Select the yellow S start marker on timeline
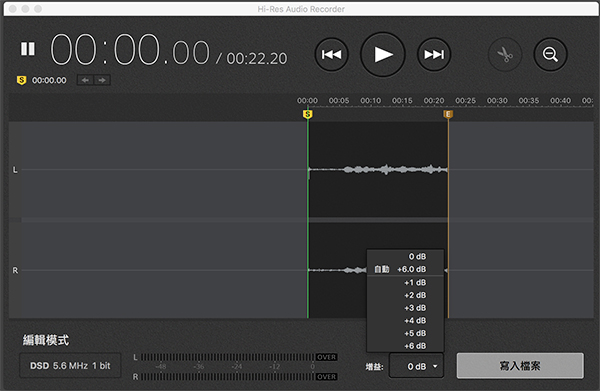Screen dimensions: 600x391 pyautogui.click(x=307, y=114)
